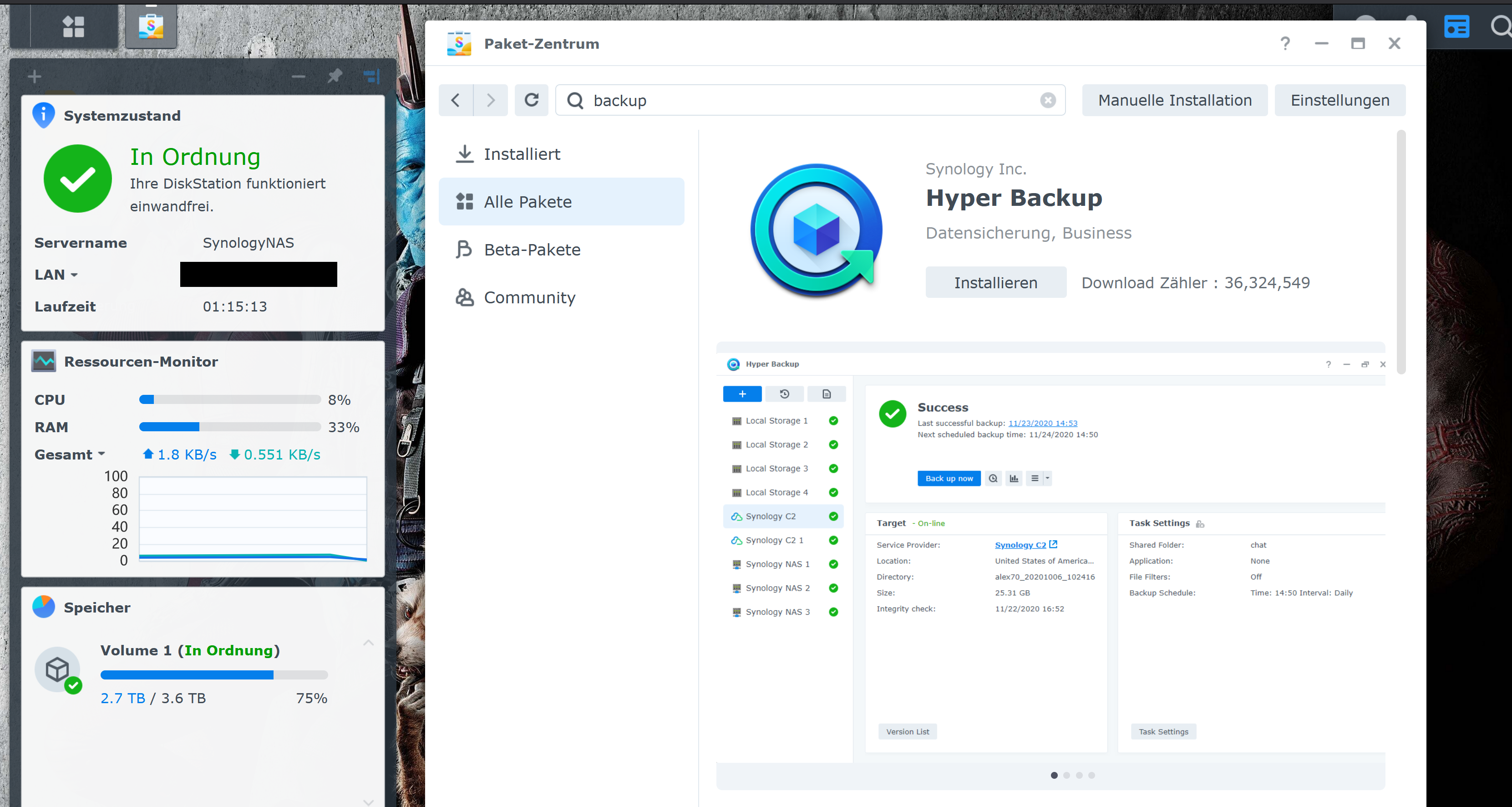Click the Hyper Backup package logo
1512x807 pixels.
point(817,231)
